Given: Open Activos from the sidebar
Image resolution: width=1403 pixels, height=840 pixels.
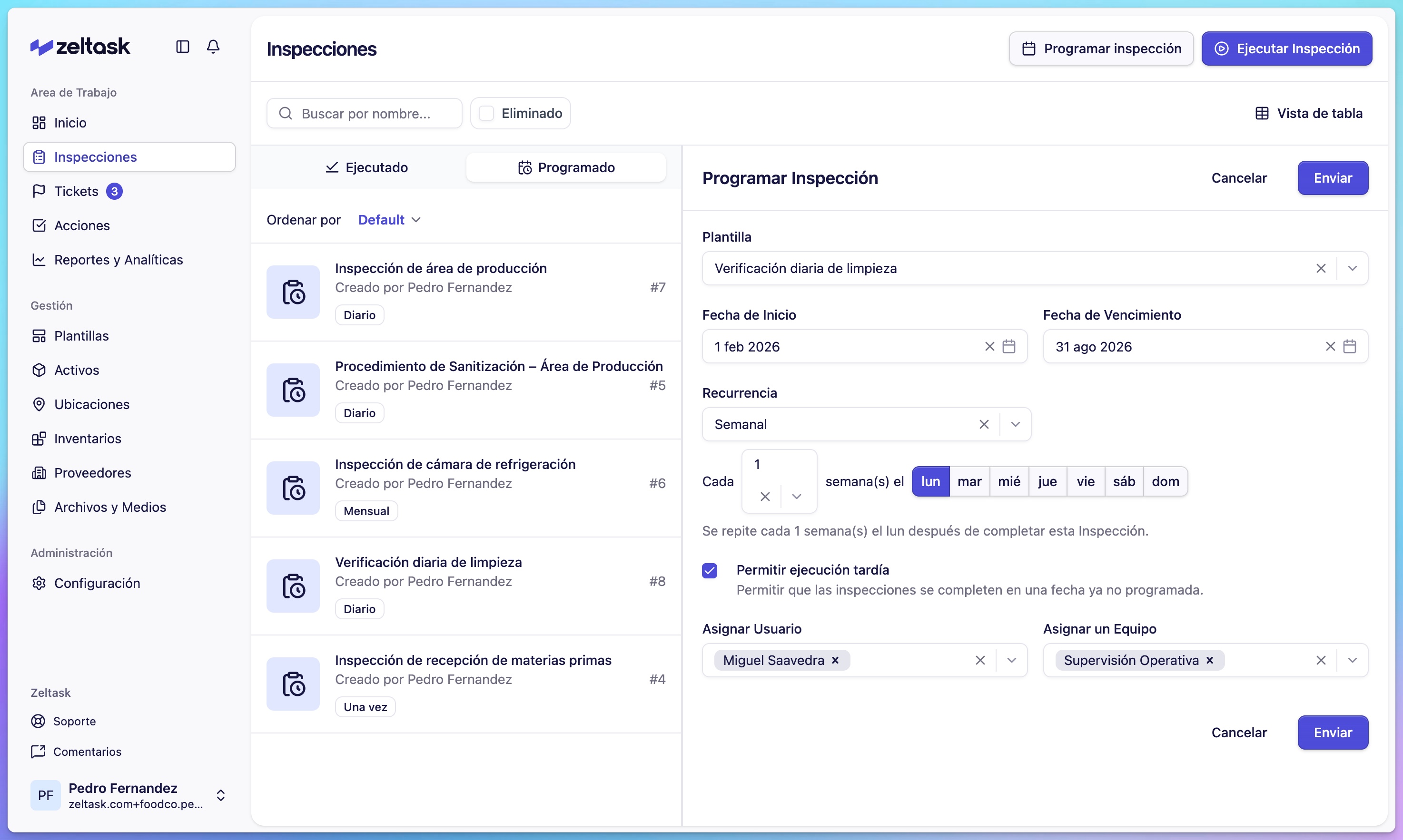Looking at the screenshot, I should (76, 370).
